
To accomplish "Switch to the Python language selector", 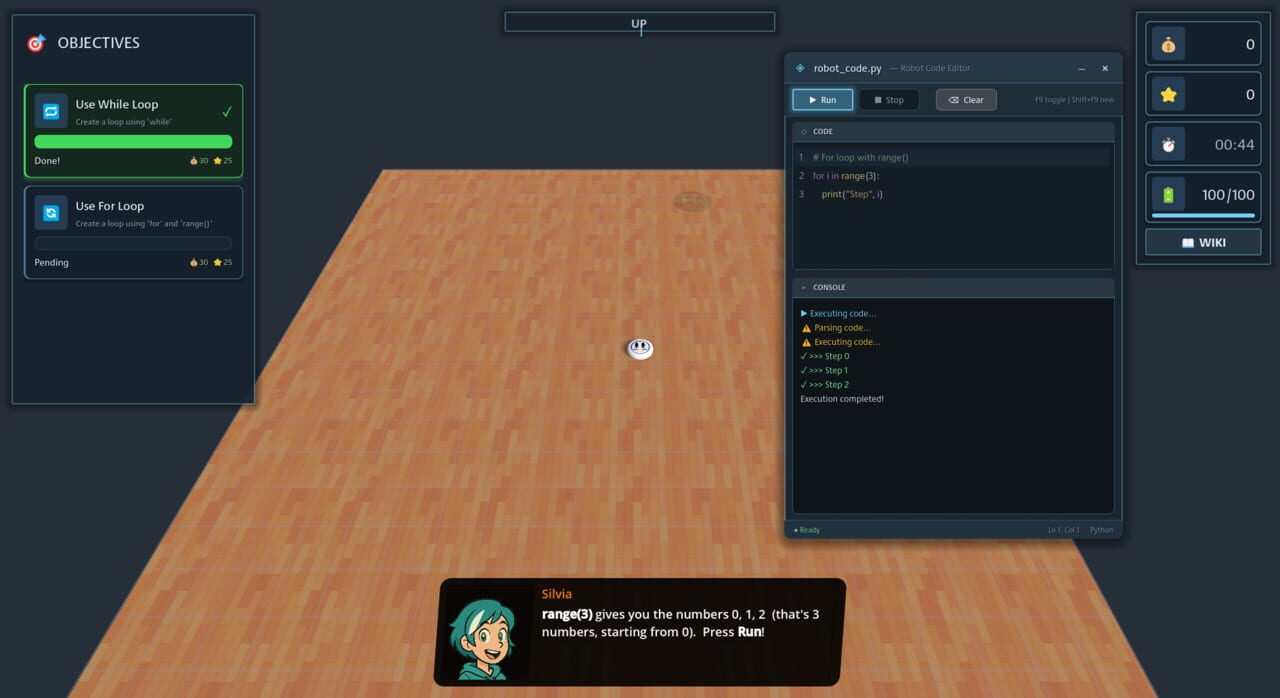I will tap(1101, 530).
